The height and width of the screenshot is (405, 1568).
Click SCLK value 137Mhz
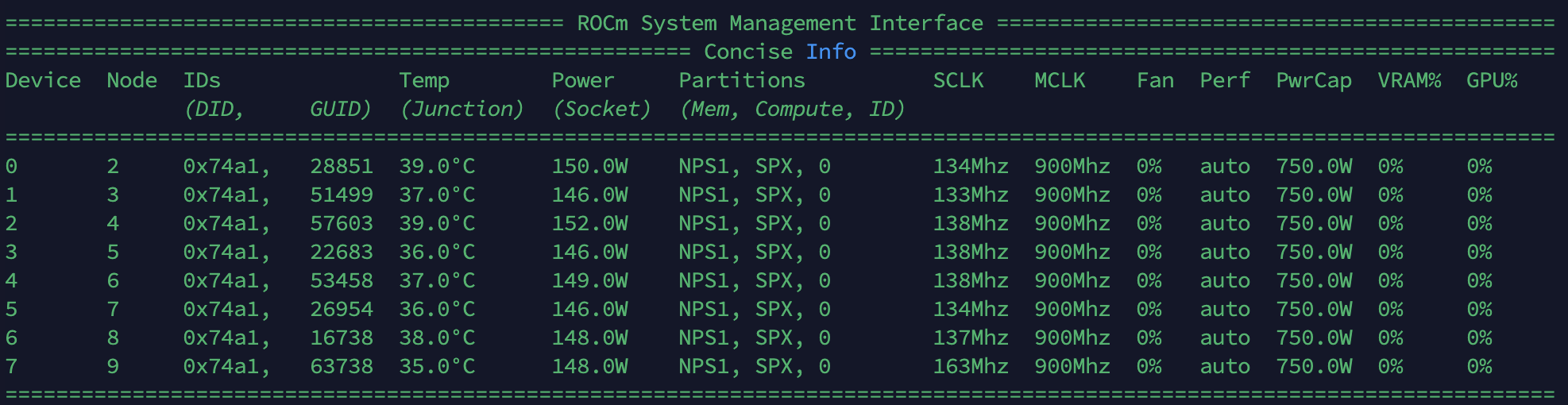coord(971,337)
